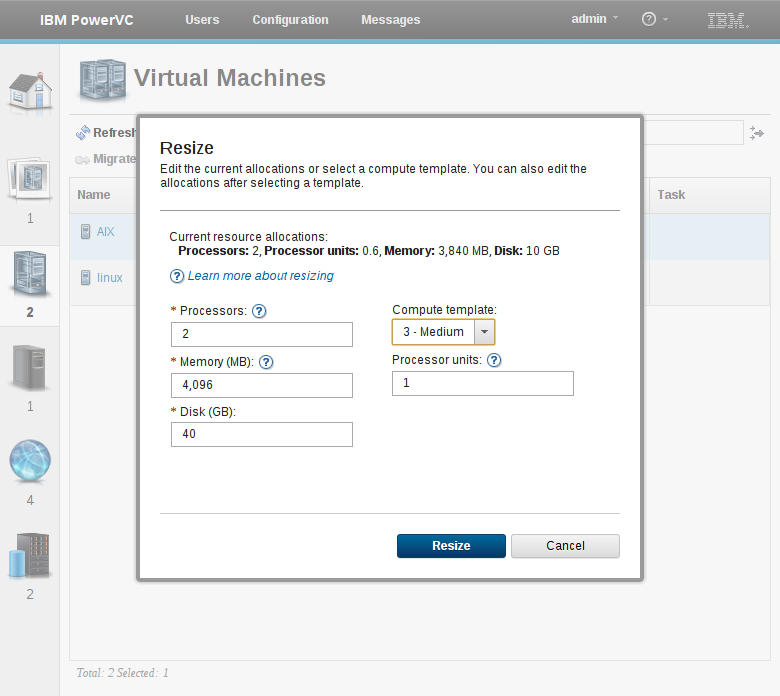Open the Users menu
This screenshot has height=696, width=780.
click(202, 19)
